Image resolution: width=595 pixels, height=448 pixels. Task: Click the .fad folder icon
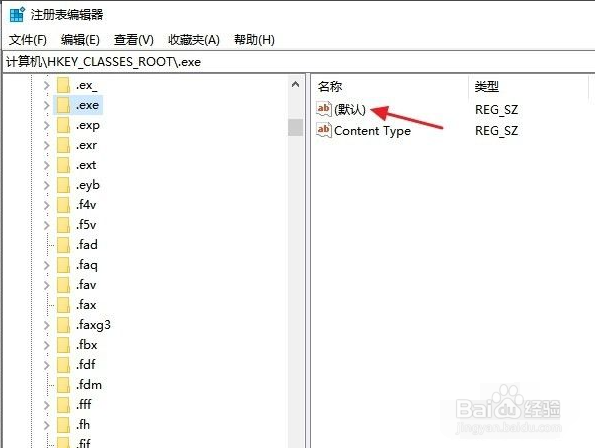pos(63,245)
